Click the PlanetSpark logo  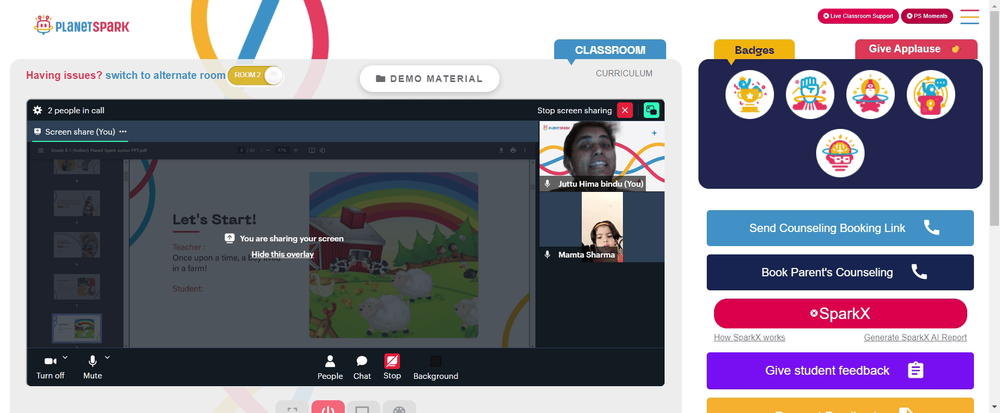tap(81, 25)
